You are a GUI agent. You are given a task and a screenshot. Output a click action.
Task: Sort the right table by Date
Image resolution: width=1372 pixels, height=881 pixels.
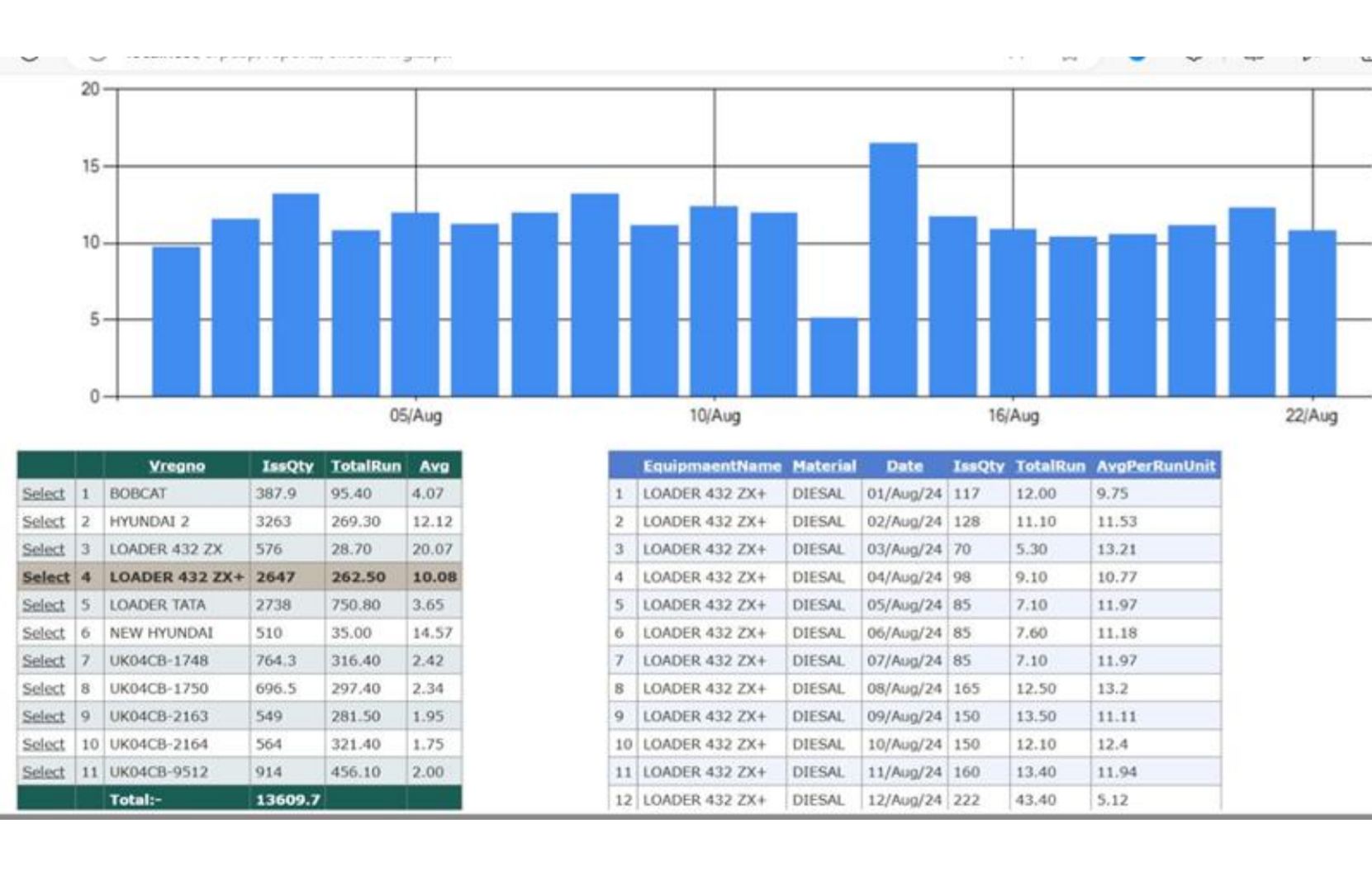coord(904,465)
